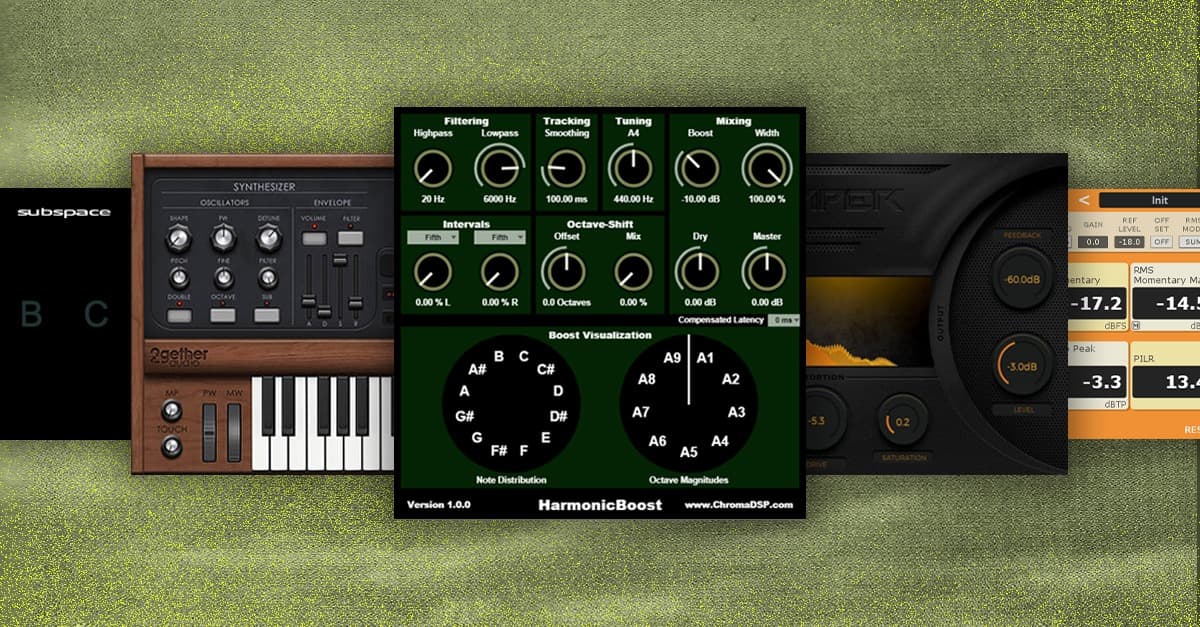Click the SATURATION knob showing 0.2
This screenshot has height=627, width=1200.
(x=903, y=421)
